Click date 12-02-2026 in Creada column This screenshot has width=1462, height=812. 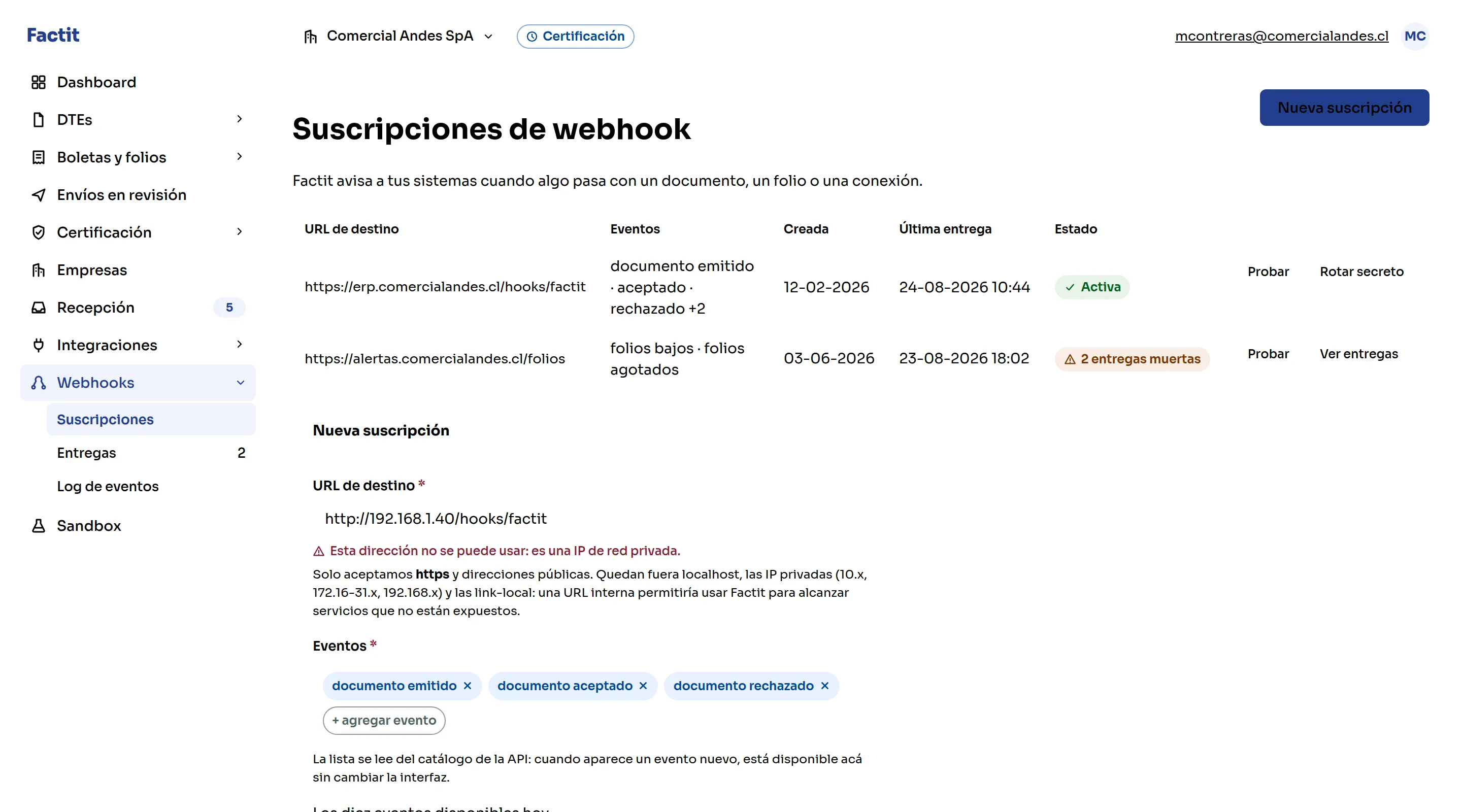tap(826, 287)
